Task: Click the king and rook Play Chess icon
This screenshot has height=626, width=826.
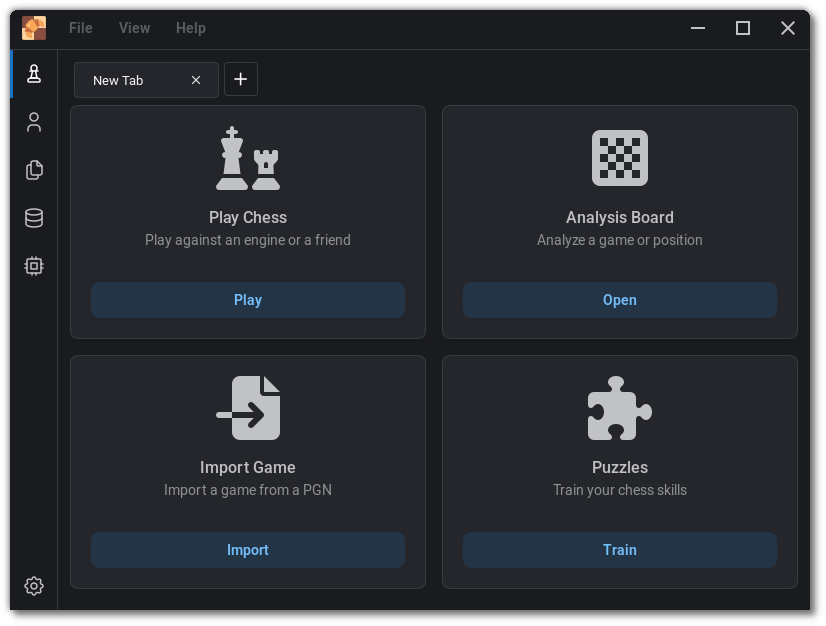Action: pyautogui.click(x=248, y=158)
